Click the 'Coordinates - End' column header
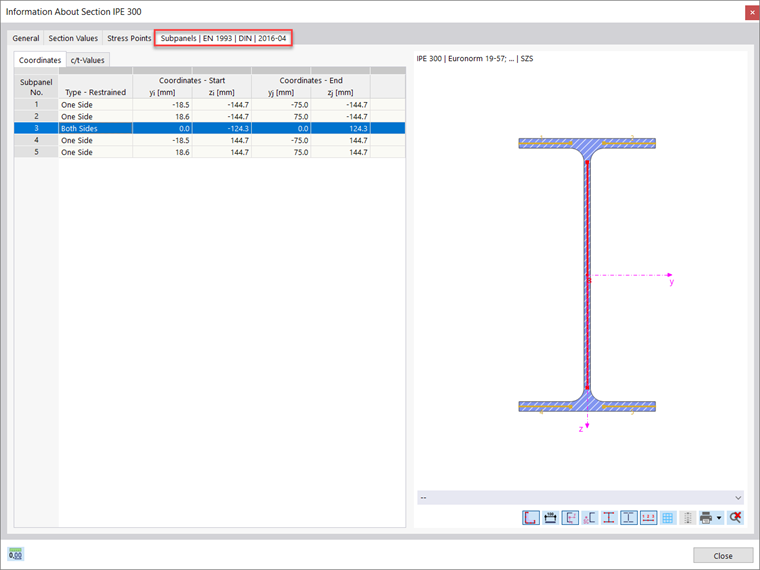This screenshot has height=570, width=760. [311, 80]
